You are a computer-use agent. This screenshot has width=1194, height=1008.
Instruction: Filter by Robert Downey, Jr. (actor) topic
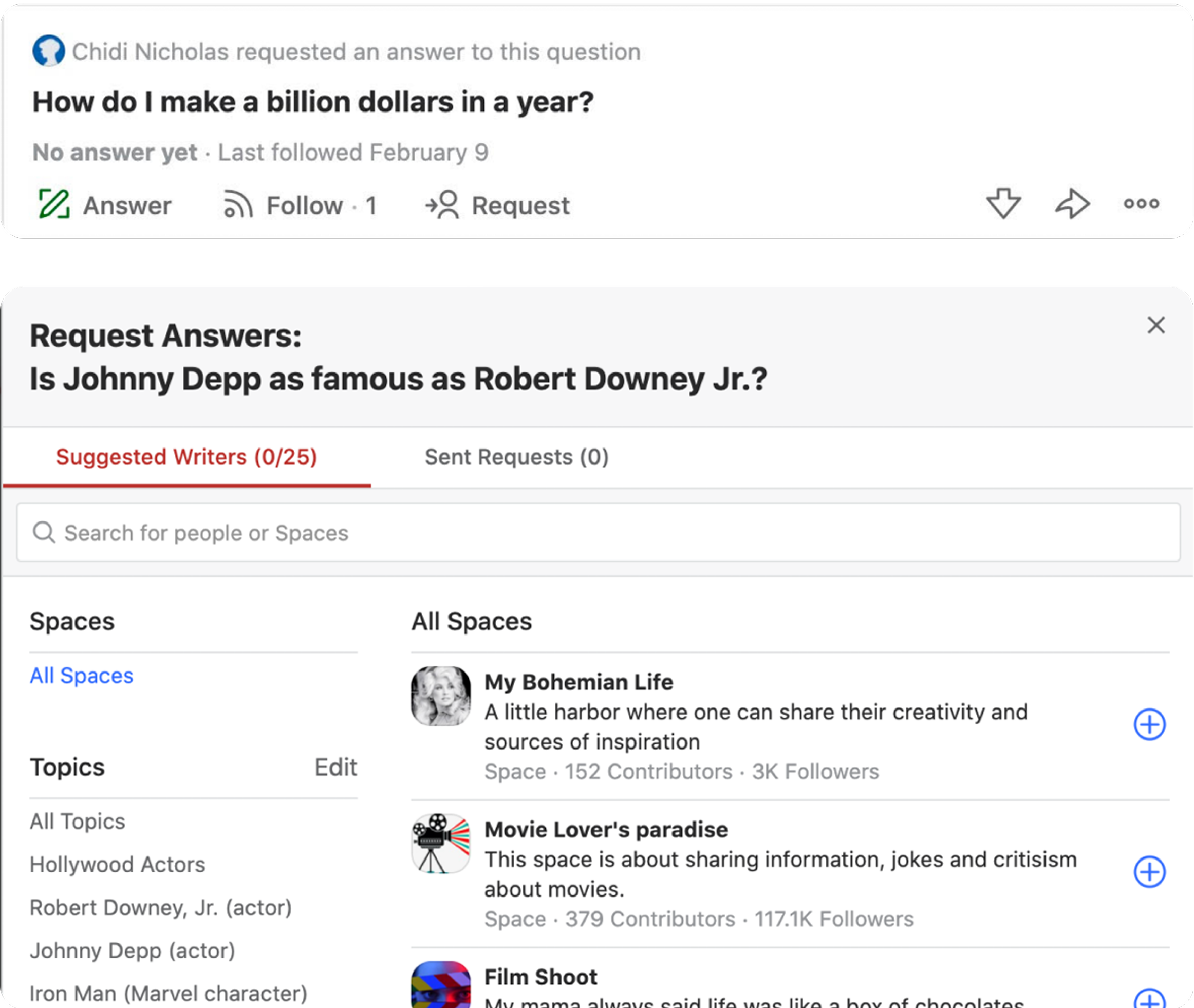coord(161,908)
